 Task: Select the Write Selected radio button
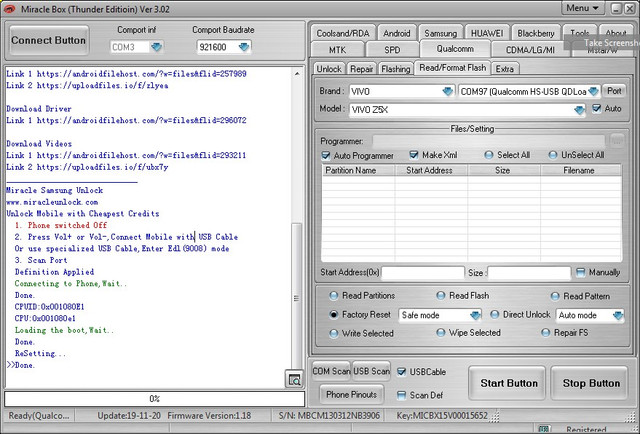(333, 334)
